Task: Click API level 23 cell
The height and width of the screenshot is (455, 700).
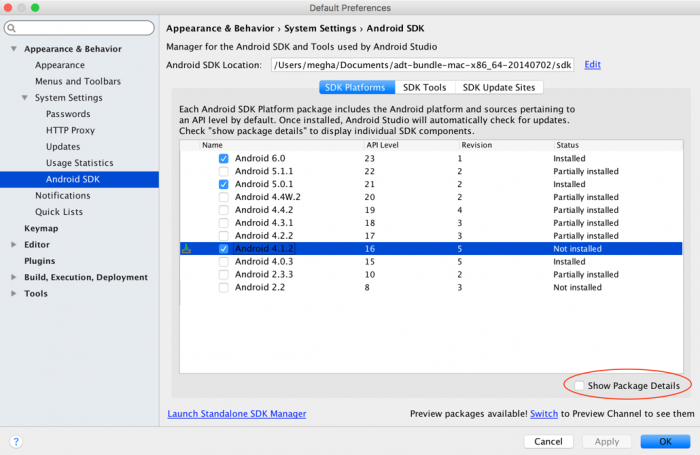Action: coord(369,159)
